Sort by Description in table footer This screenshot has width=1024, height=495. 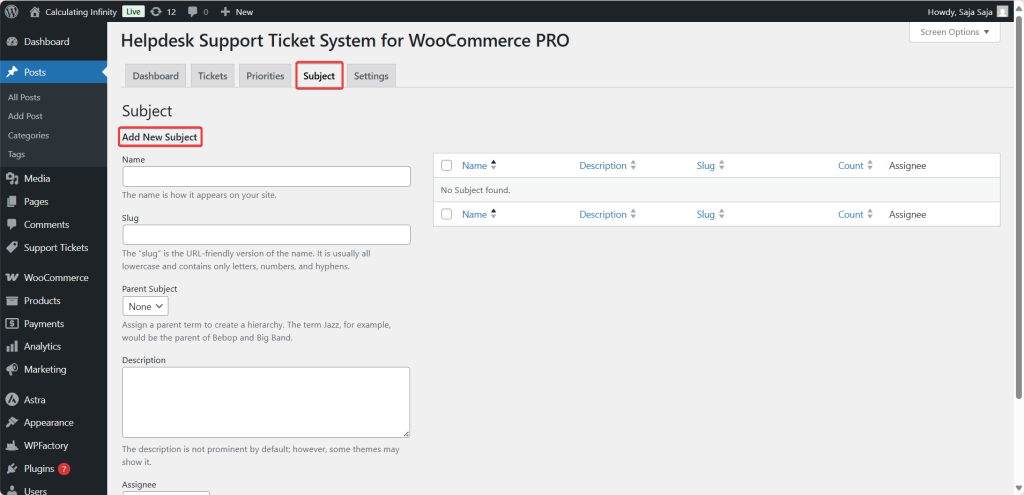(x=607, y=214)
